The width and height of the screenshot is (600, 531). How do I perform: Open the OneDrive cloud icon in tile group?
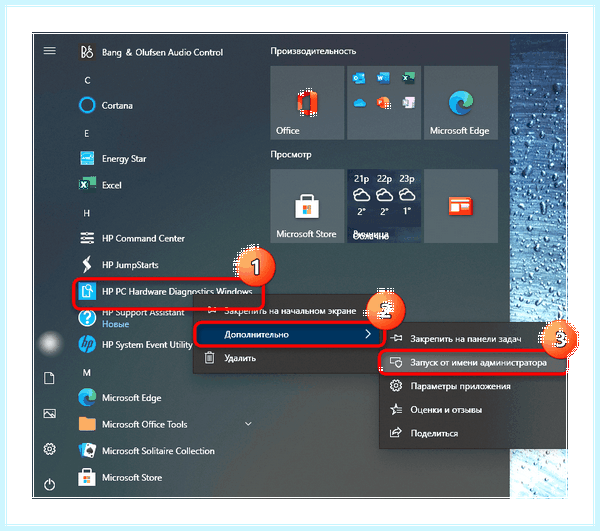(360, 103)
